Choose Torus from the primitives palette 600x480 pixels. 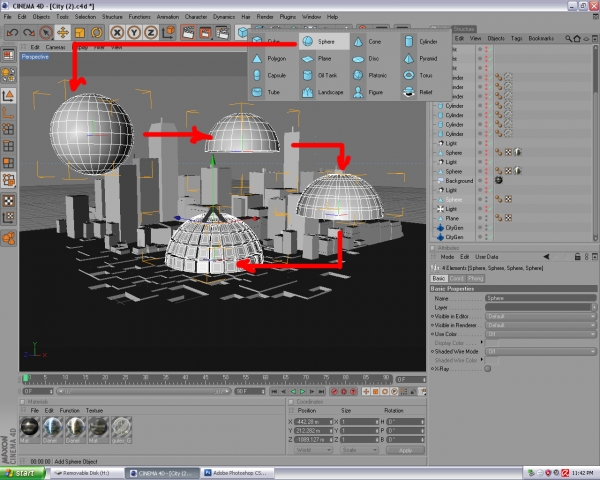[x=425, y=75]
